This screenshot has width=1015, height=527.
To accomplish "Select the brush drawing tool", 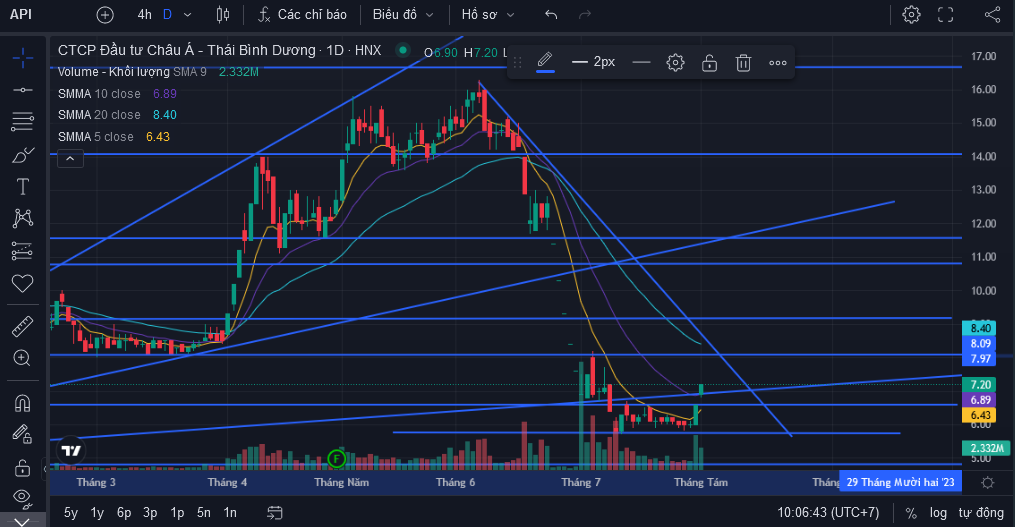I will click(x=23, y=155).
